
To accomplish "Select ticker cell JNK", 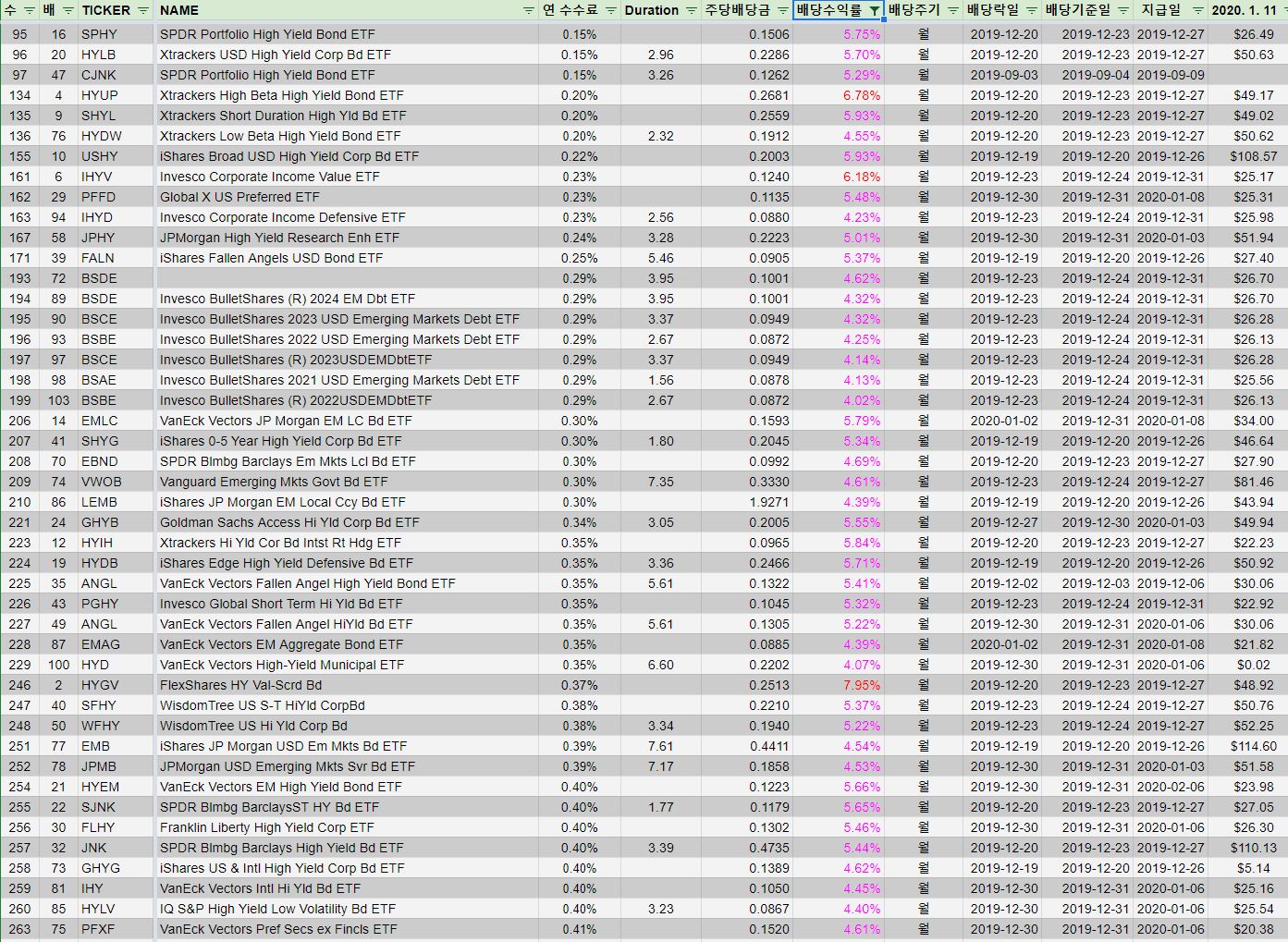I will click(x=115, y=848).
